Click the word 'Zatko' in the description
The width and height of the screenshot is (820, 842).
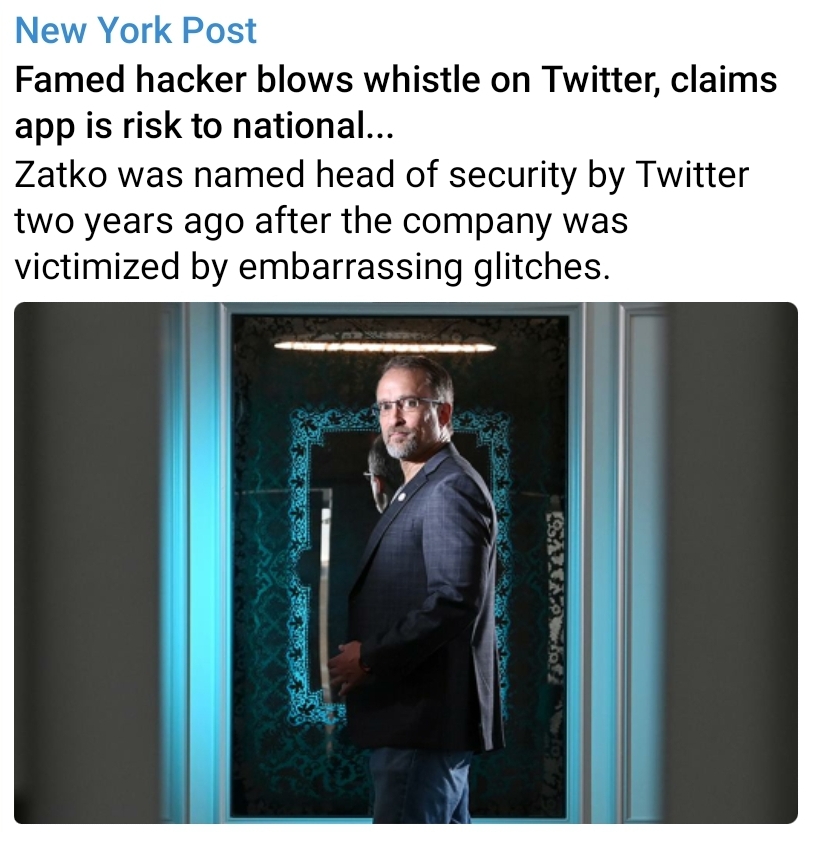61,175
